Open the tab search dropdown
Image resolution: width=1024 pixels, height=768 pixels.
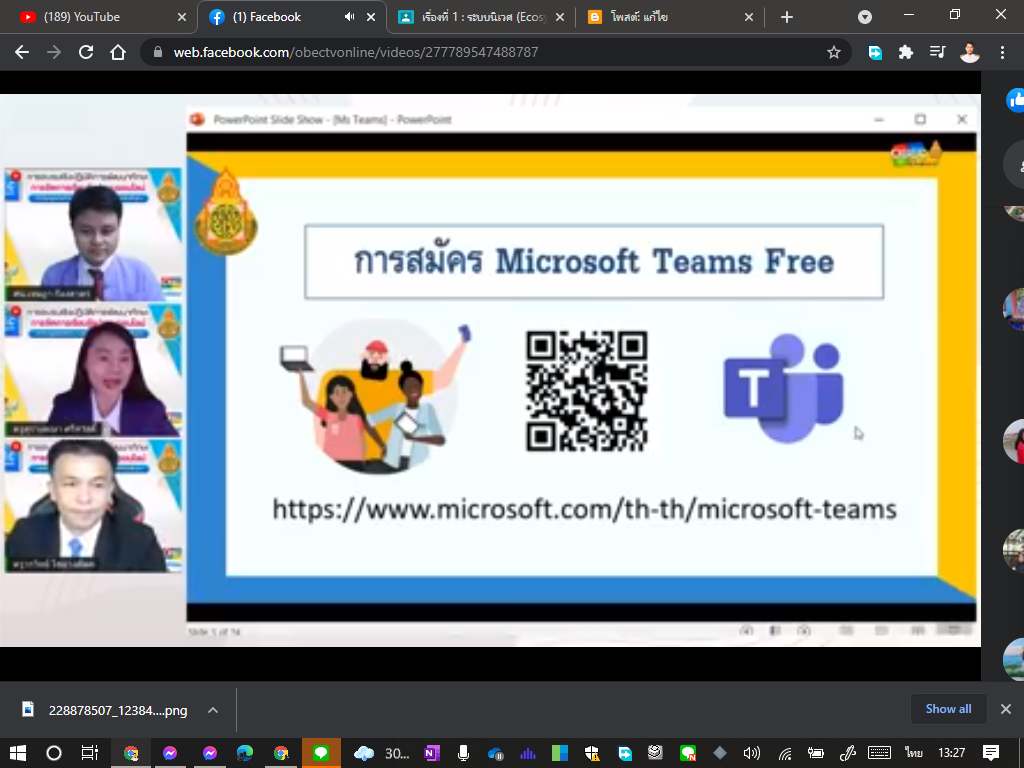[x=865, y=17]
